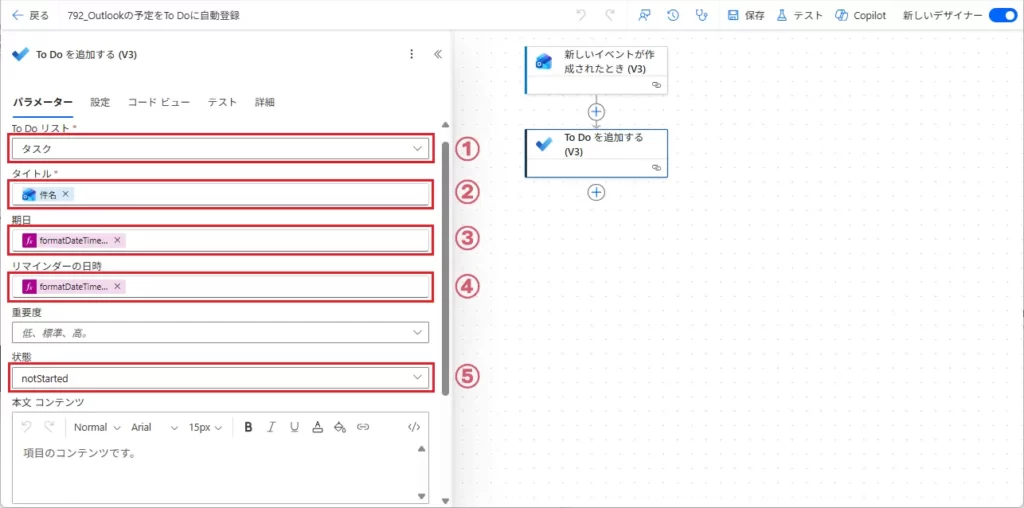
Task: Toggle the code view </> icon in editor
Action: coord(414,427)
